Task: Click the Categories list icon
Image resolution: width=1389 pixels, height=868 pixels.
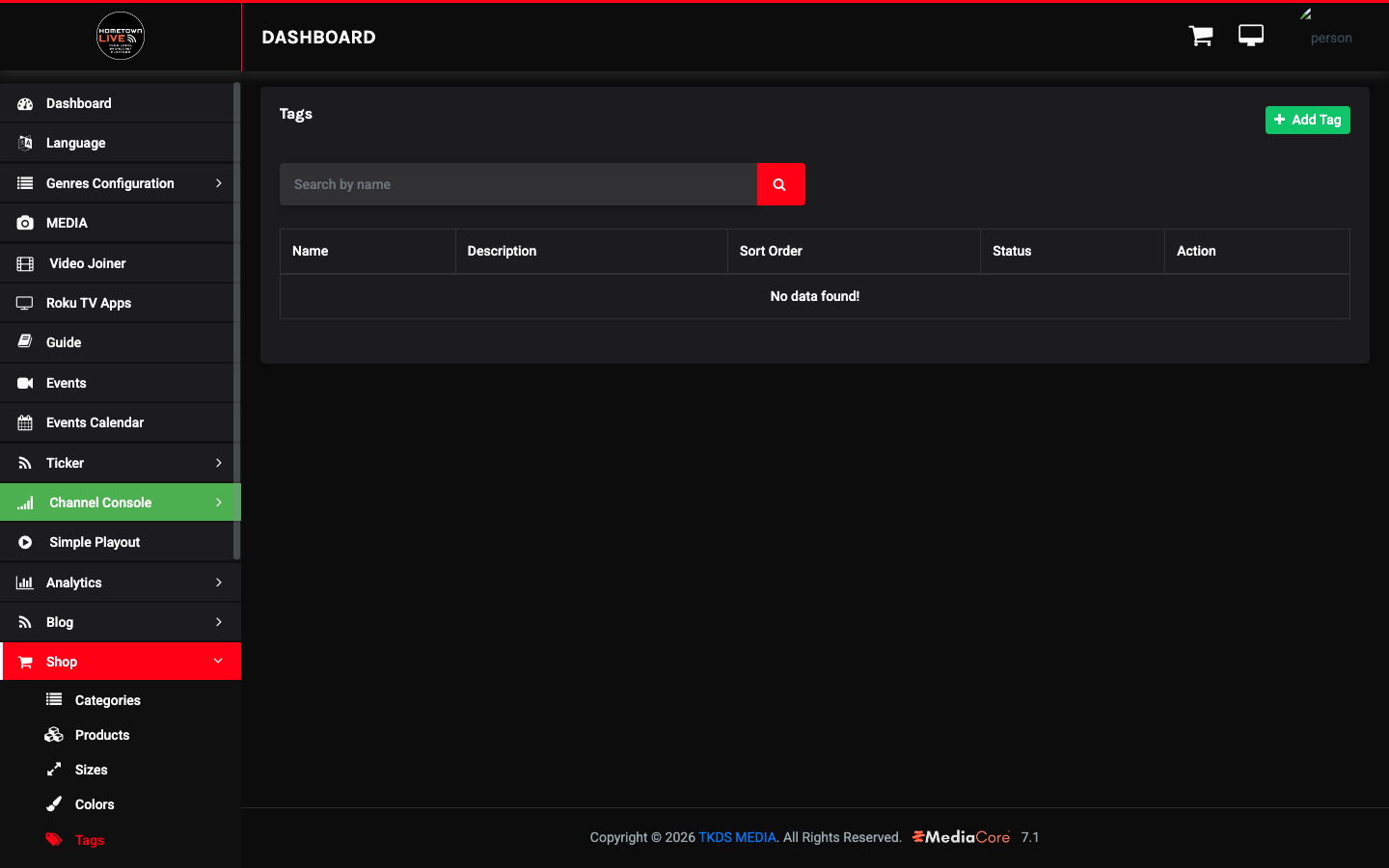Action: (54, 699)
